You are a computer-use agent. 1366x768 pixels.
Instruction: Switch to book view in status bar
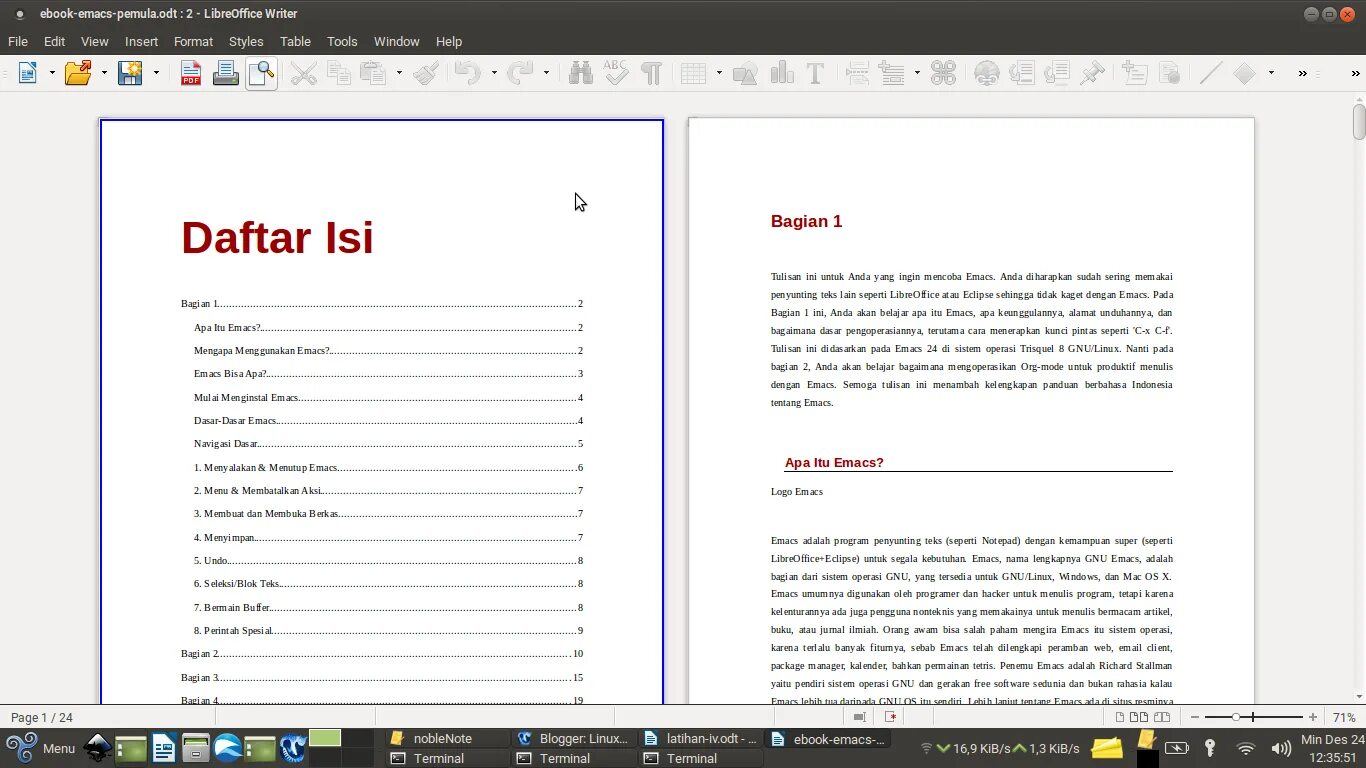[1162, 717]
